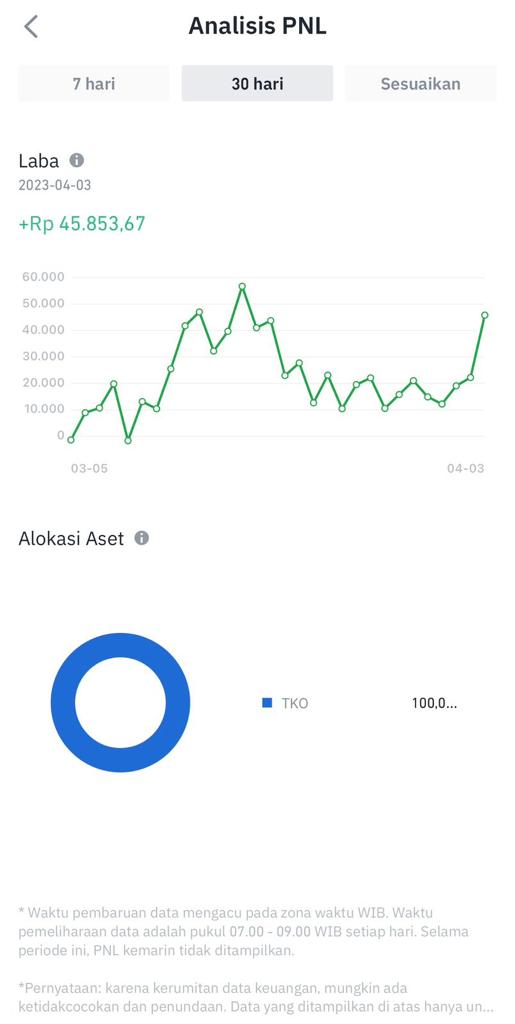Select the 7 hari tab

[x=94, y=84]
